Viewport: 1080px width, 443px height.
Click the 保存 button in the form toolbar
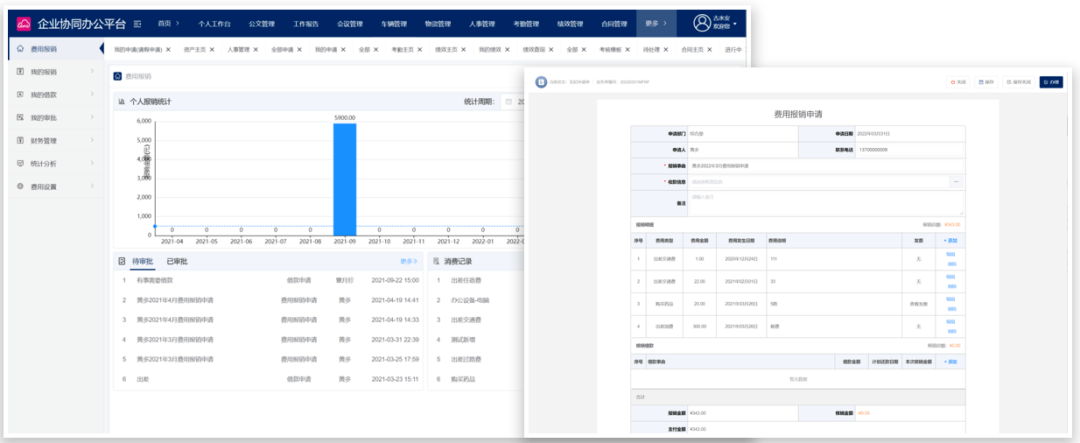point(986,82)
